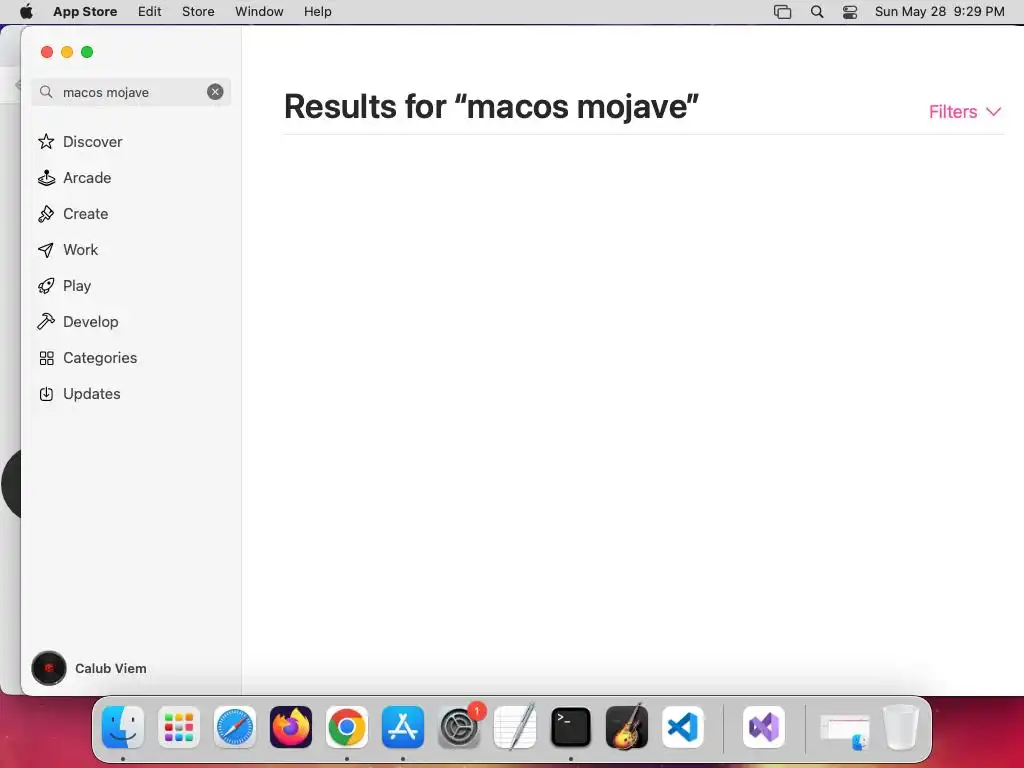Launch Safari from the Dock
This screenshot has width=1024, height=768.
(235, 727)
